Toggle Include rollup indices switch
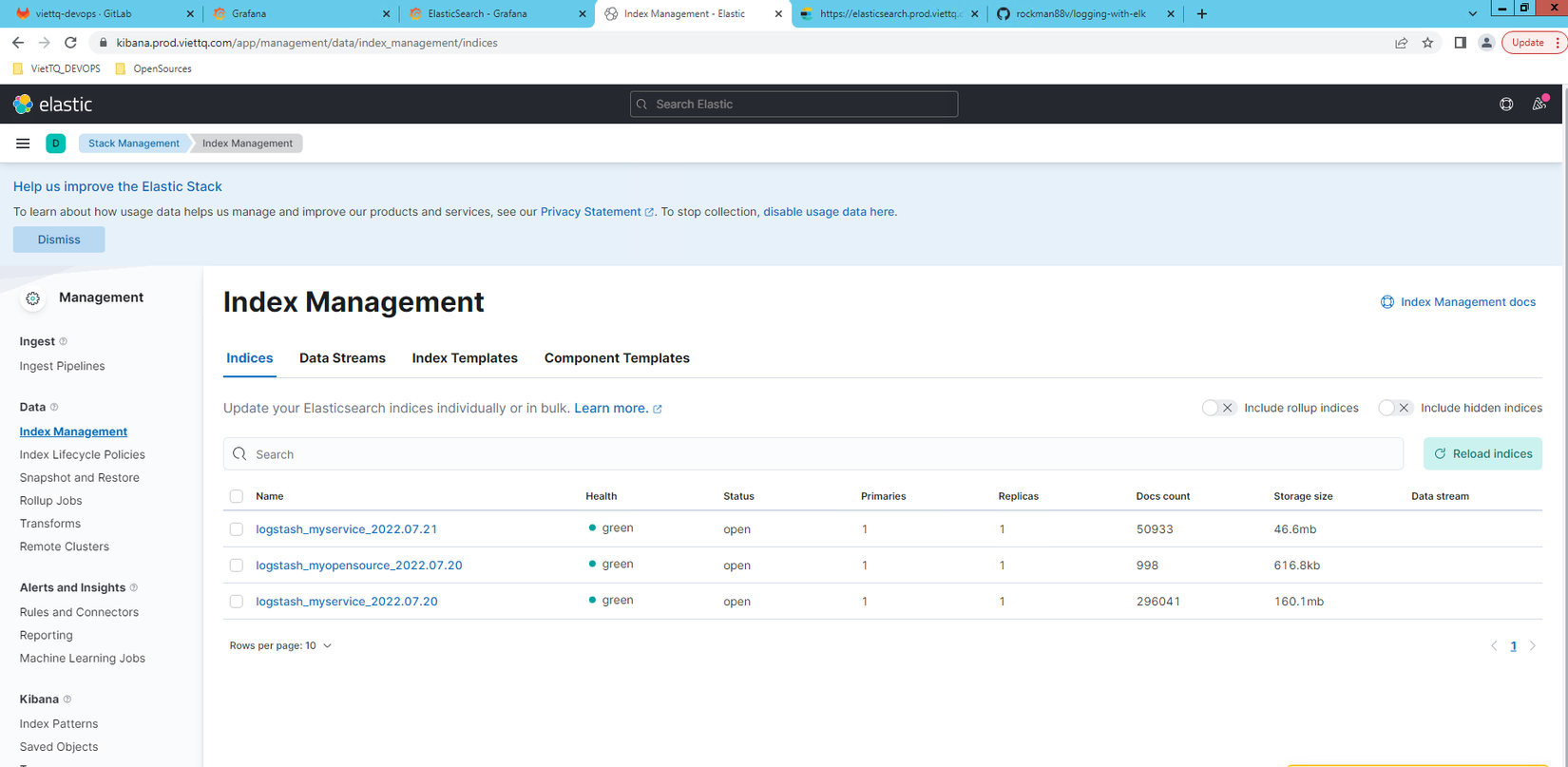 tap(1218, 408)
